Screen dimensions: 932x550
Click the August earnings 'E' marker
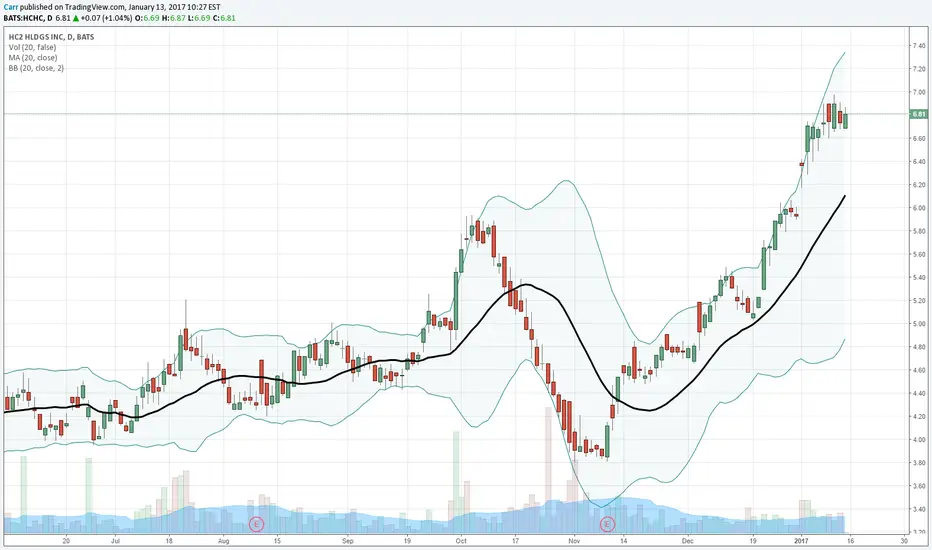point(256,524)
